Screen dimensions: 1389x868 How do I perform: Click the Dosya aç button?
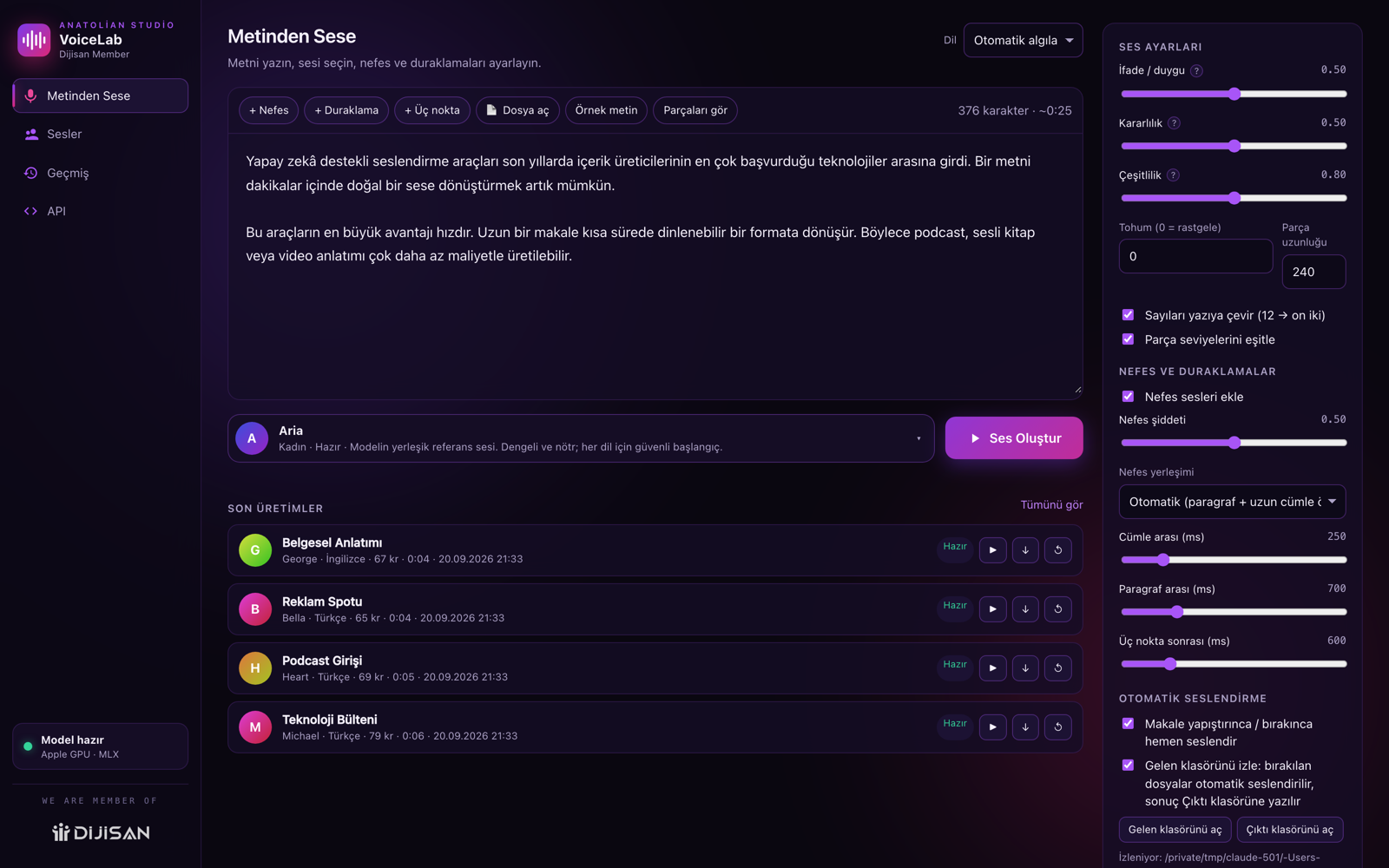(x=517, y=110)
